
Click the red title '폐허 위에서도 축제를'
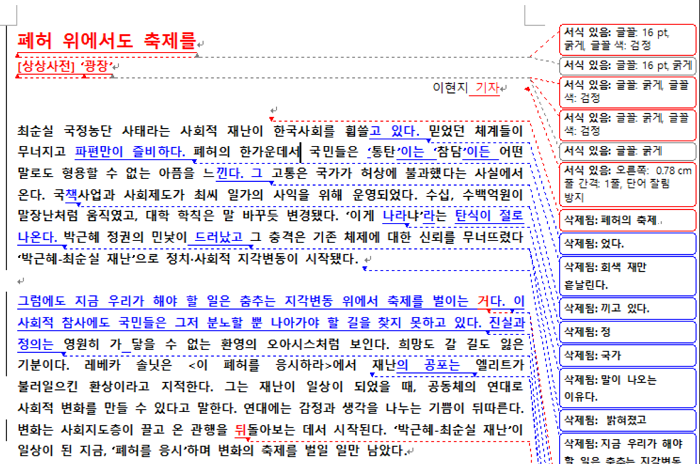pyautogui.click(x=107, y=41)
